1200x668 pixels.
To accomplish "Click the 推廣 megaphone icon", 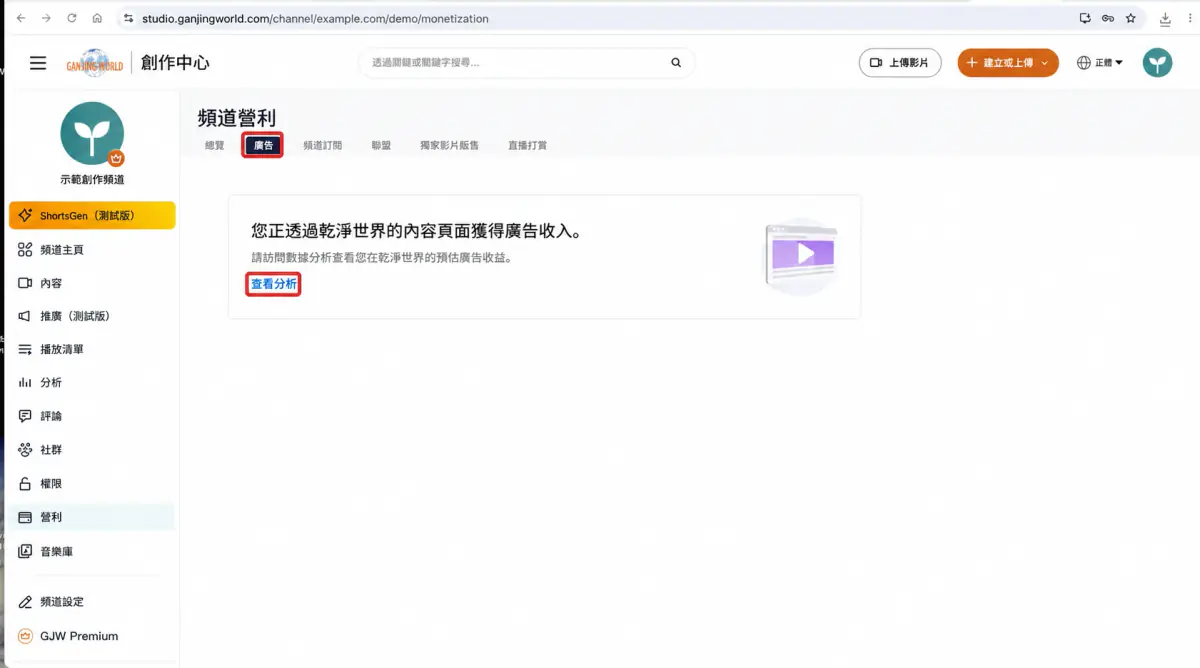I will point(25,316).
